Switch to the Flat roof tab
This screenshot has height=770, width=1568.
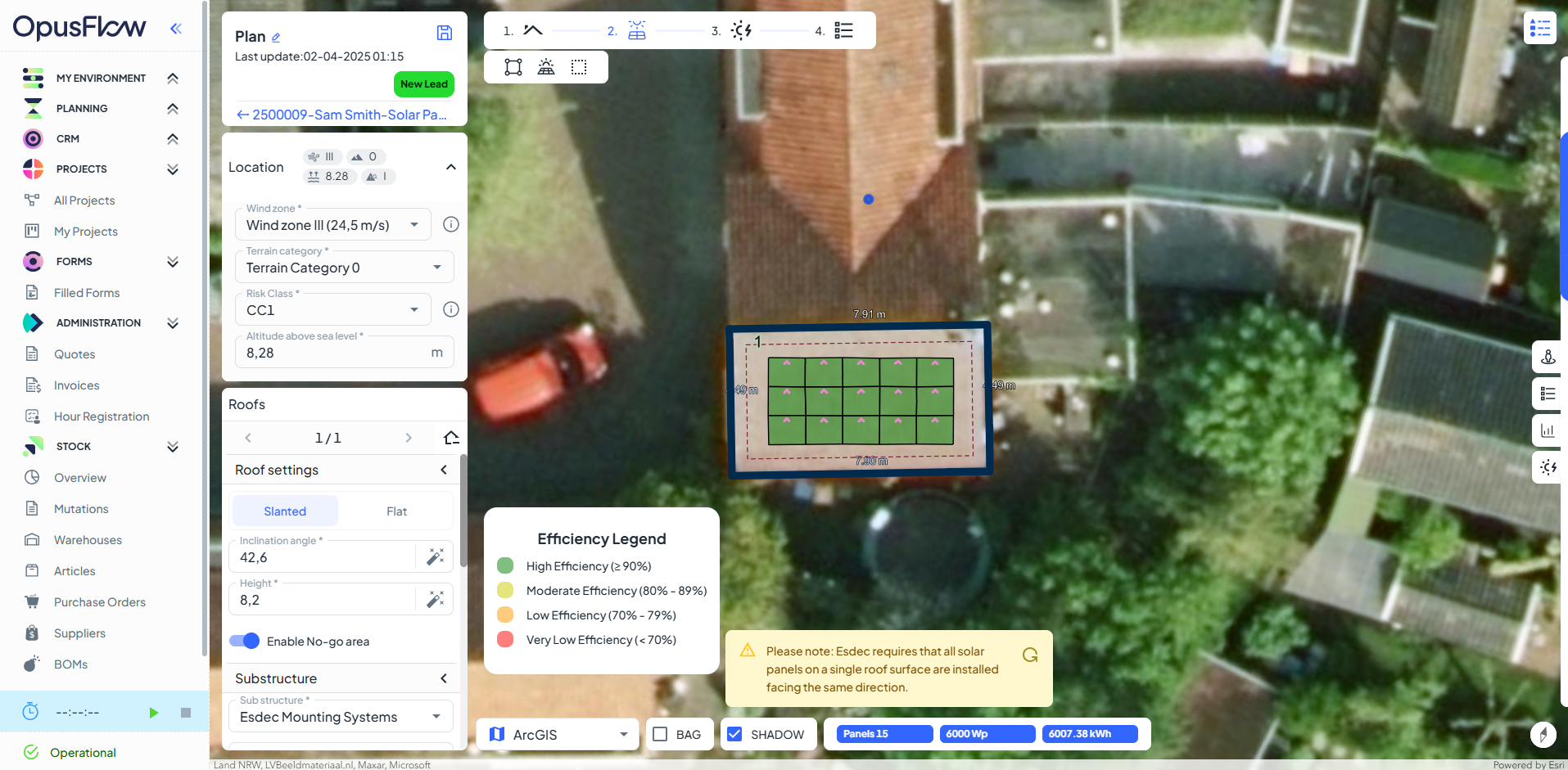[x=396, y=511]
